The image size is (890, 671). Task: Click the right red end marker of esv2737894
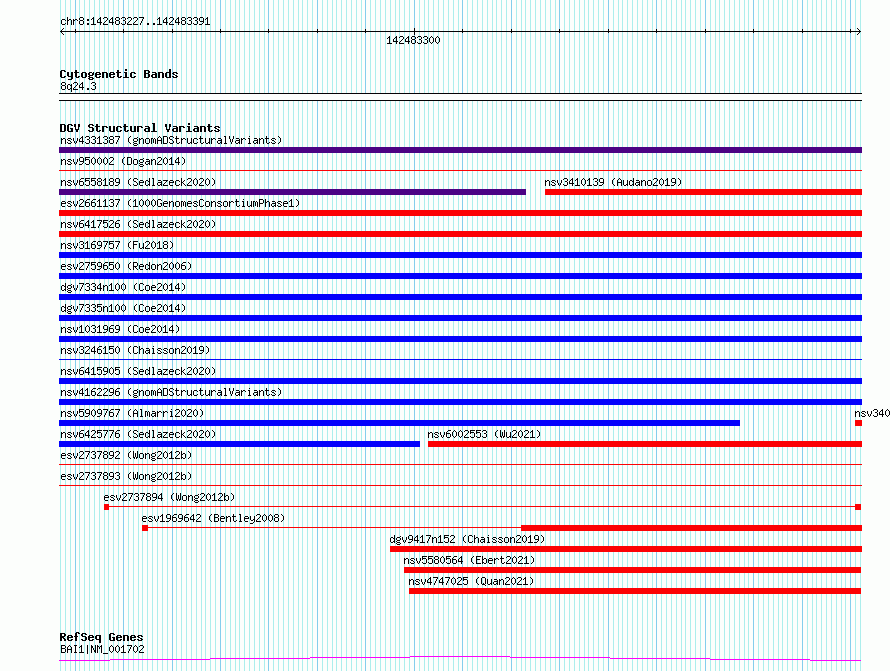[858, 507]
